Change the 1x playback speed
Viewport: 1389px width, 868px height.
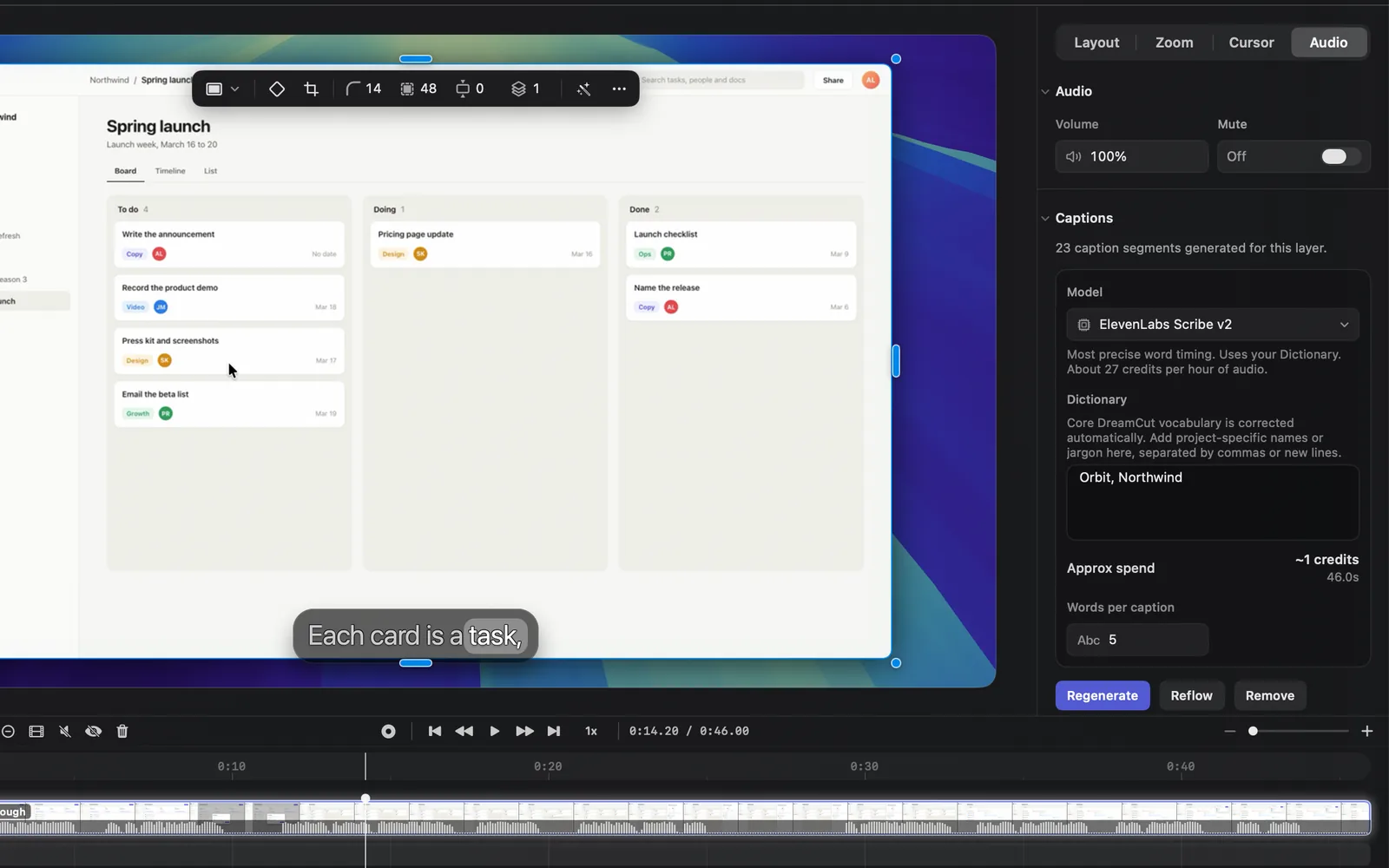click(591, 732)
